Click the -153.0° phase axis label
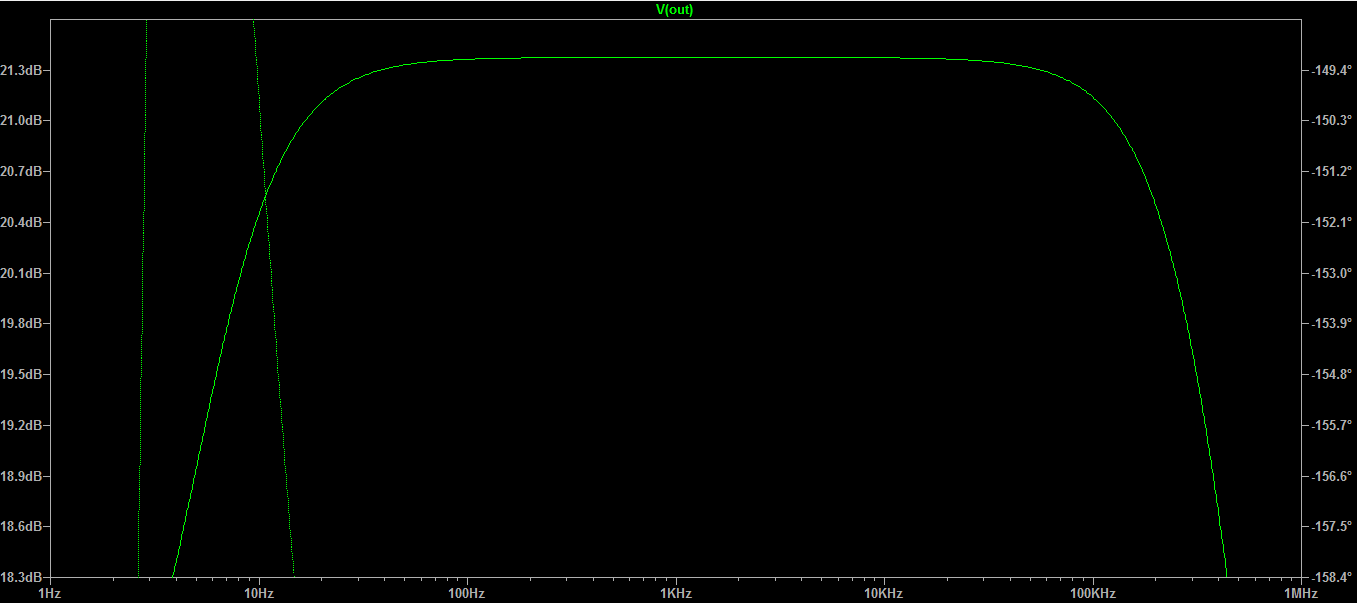 tap(1332, 274)
